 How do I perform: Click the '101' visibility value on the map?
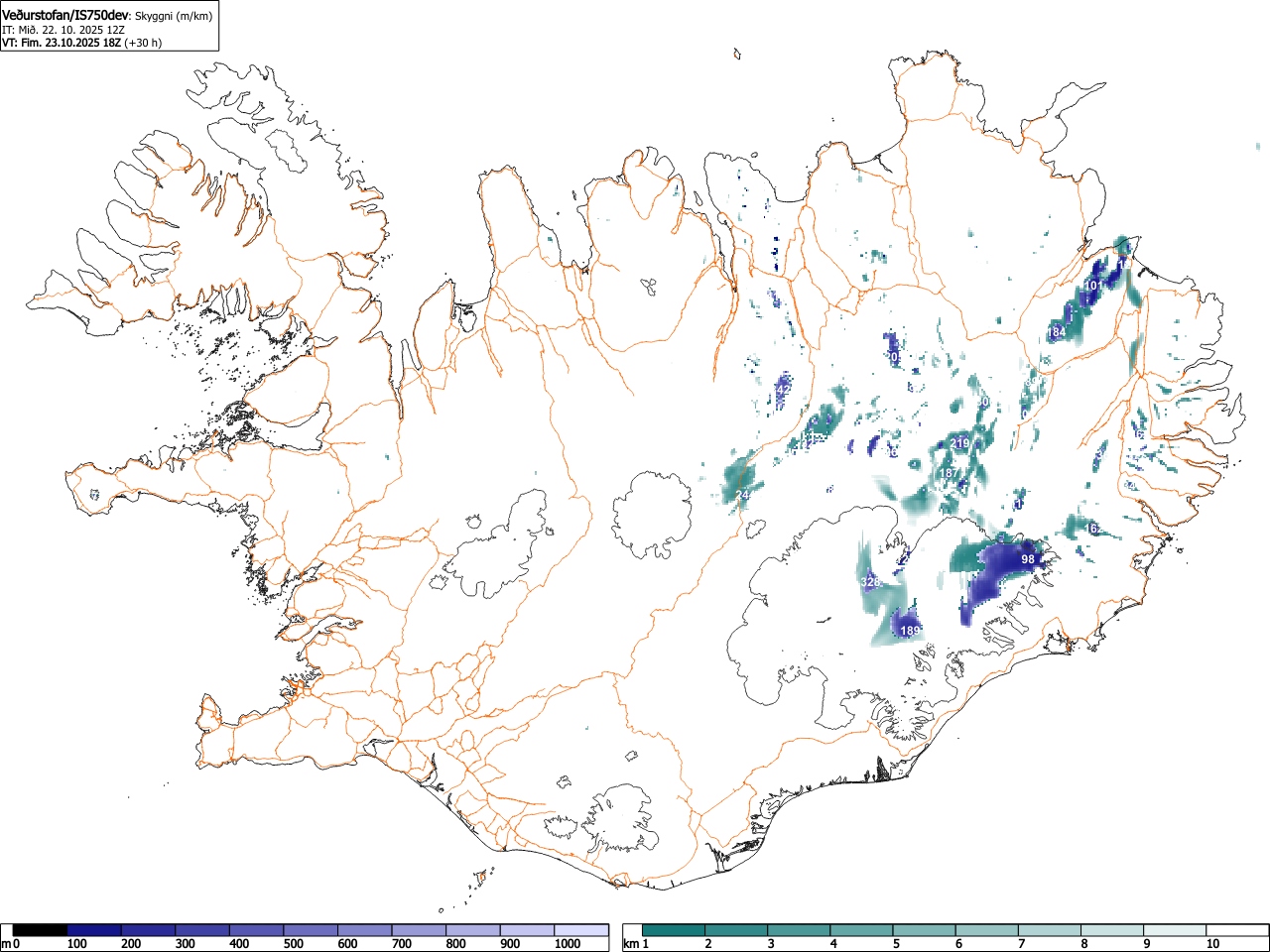click(x=1093, y=286)
